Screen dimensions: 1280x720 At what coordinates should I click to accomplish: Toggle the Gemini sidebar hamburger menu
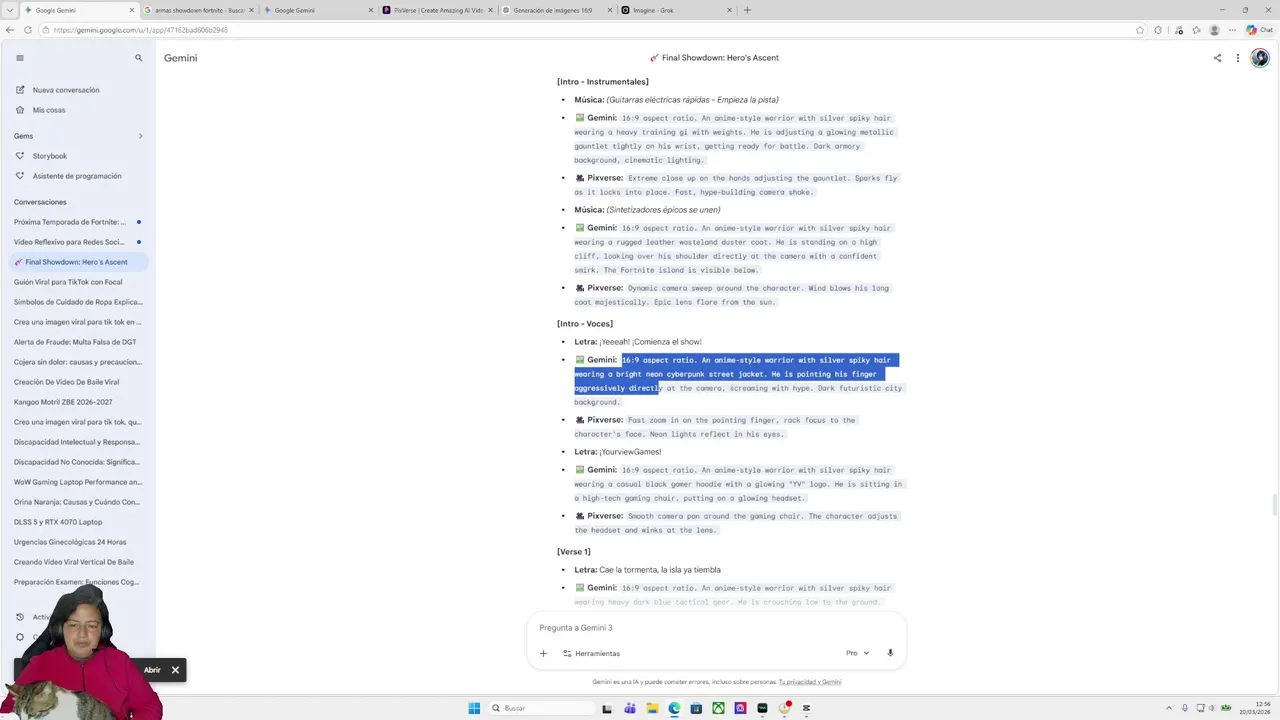(x=19, y=58)
